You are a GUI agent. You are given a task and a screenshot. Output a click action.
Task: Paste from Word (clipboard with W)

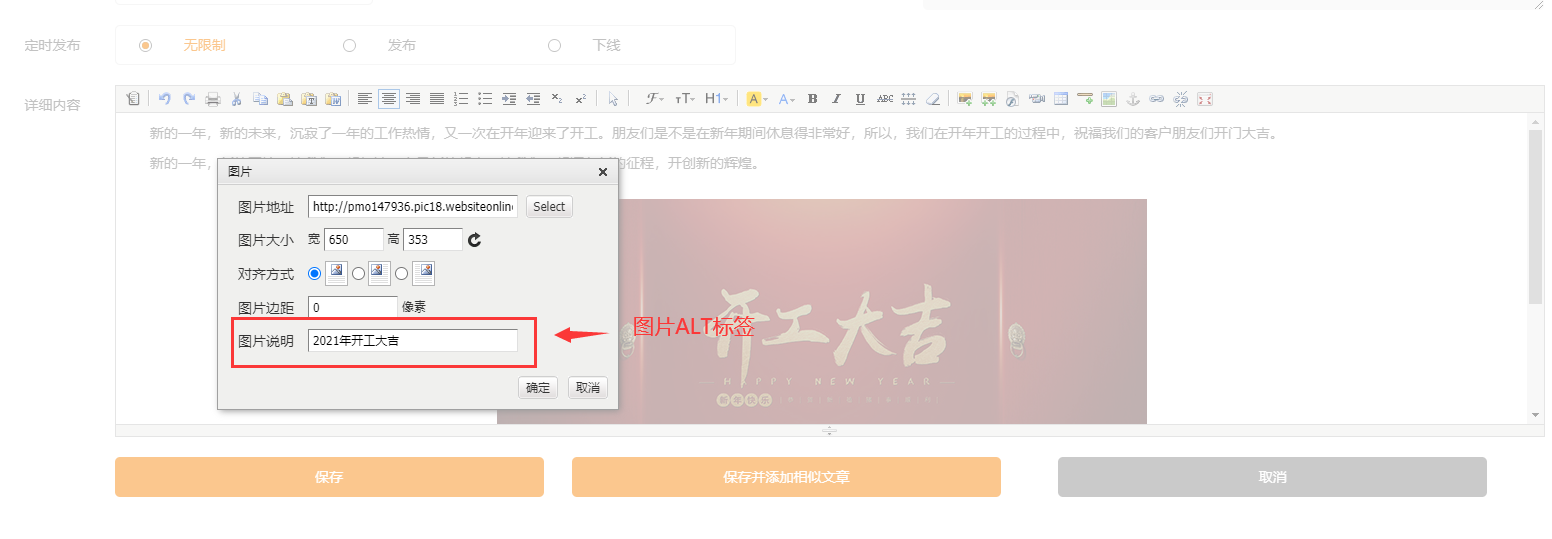tap(333, 99)
